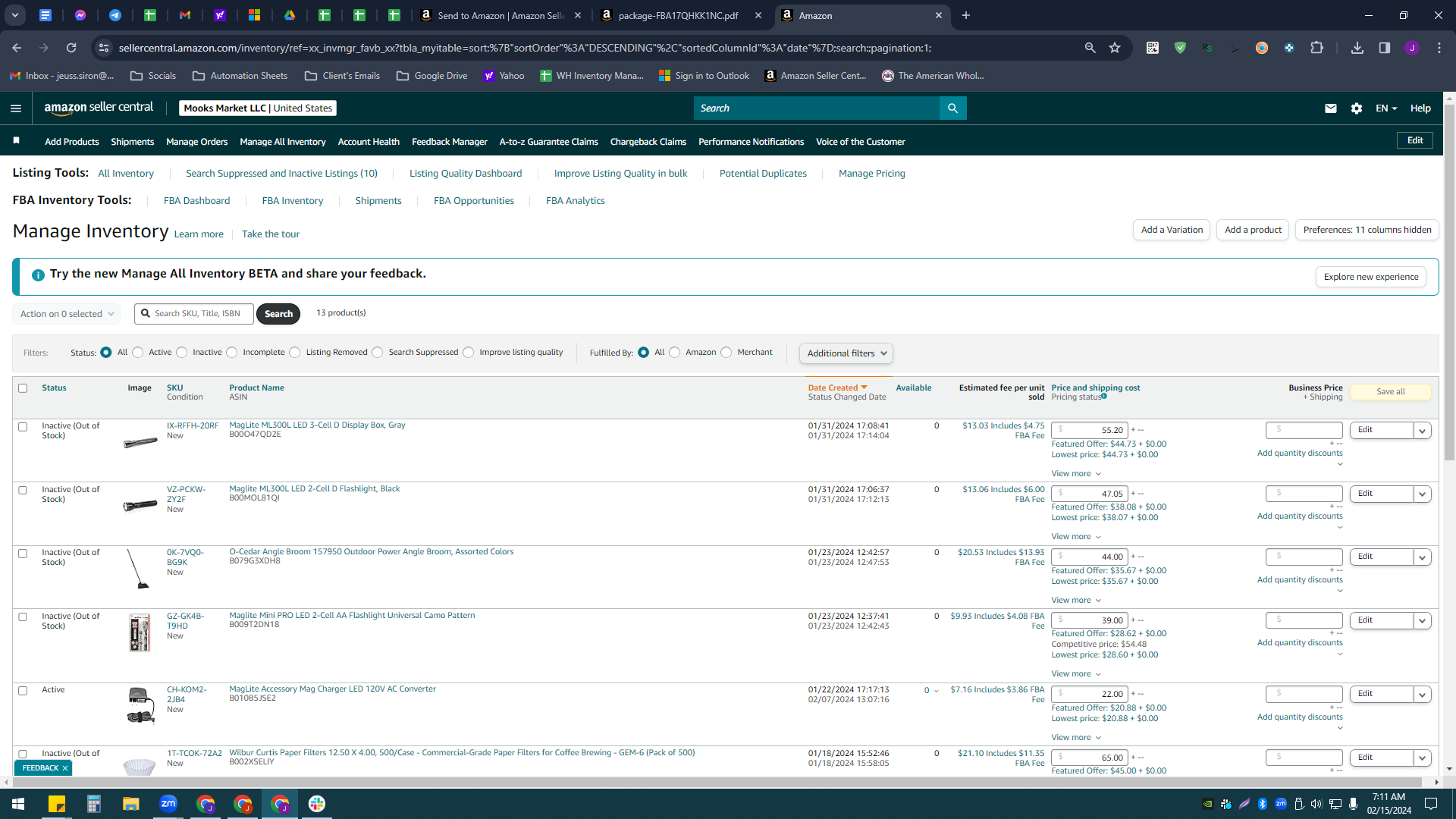
Task: Click the MagLite ML300L 3-Cell product thumbnail
Action: point(140,441)
